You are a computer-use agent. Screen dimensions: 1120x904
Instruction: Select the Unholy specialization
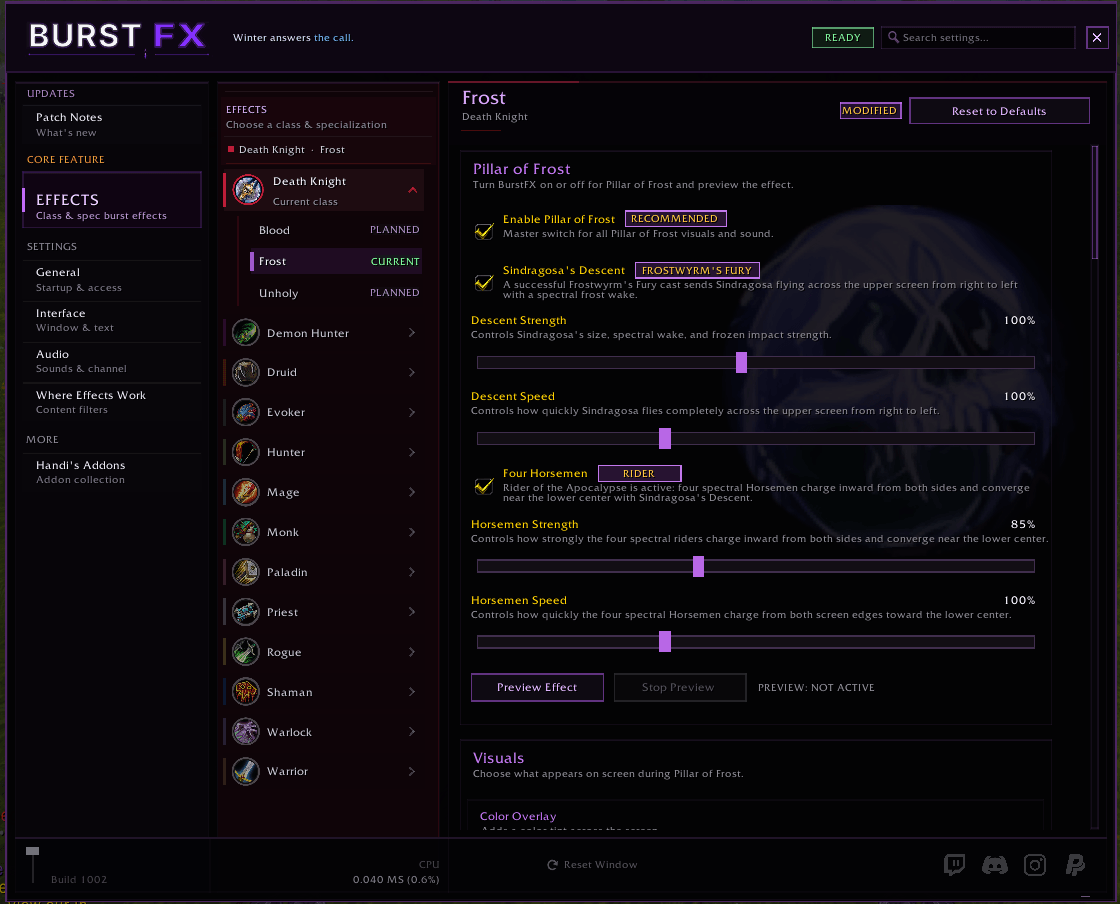coord(336,293)
